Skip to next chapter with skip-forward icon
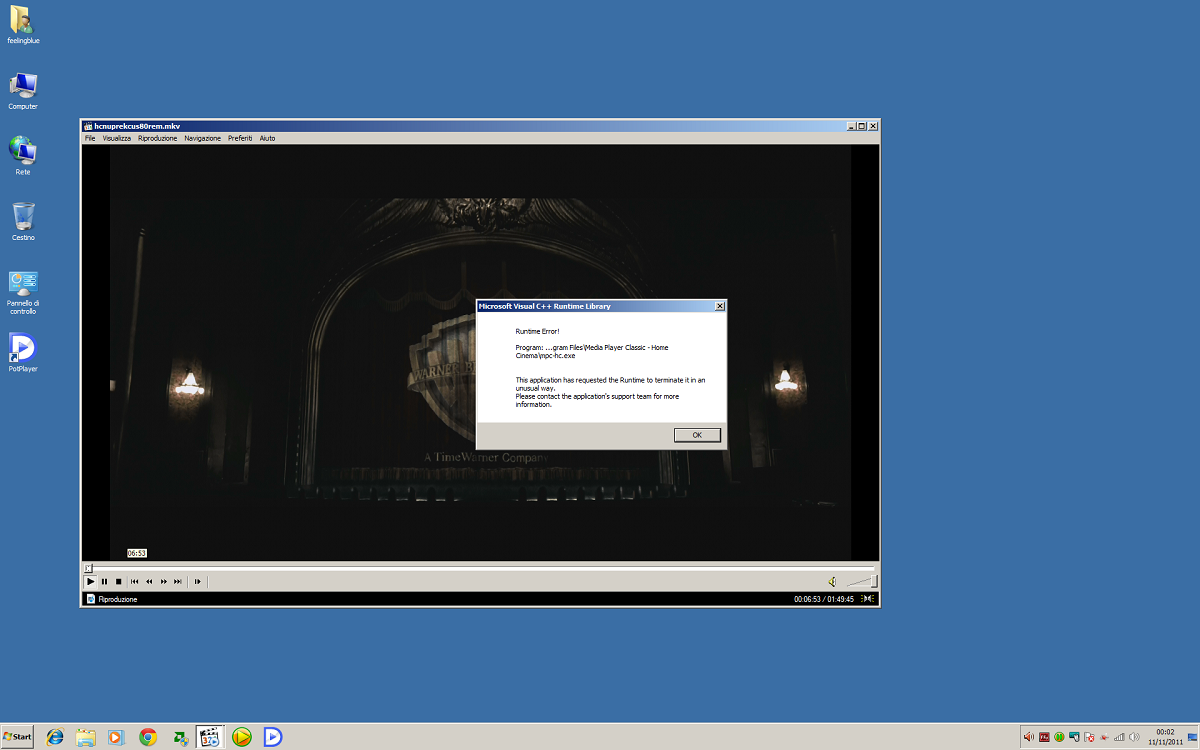1200x750 pixels. [178, 581]
